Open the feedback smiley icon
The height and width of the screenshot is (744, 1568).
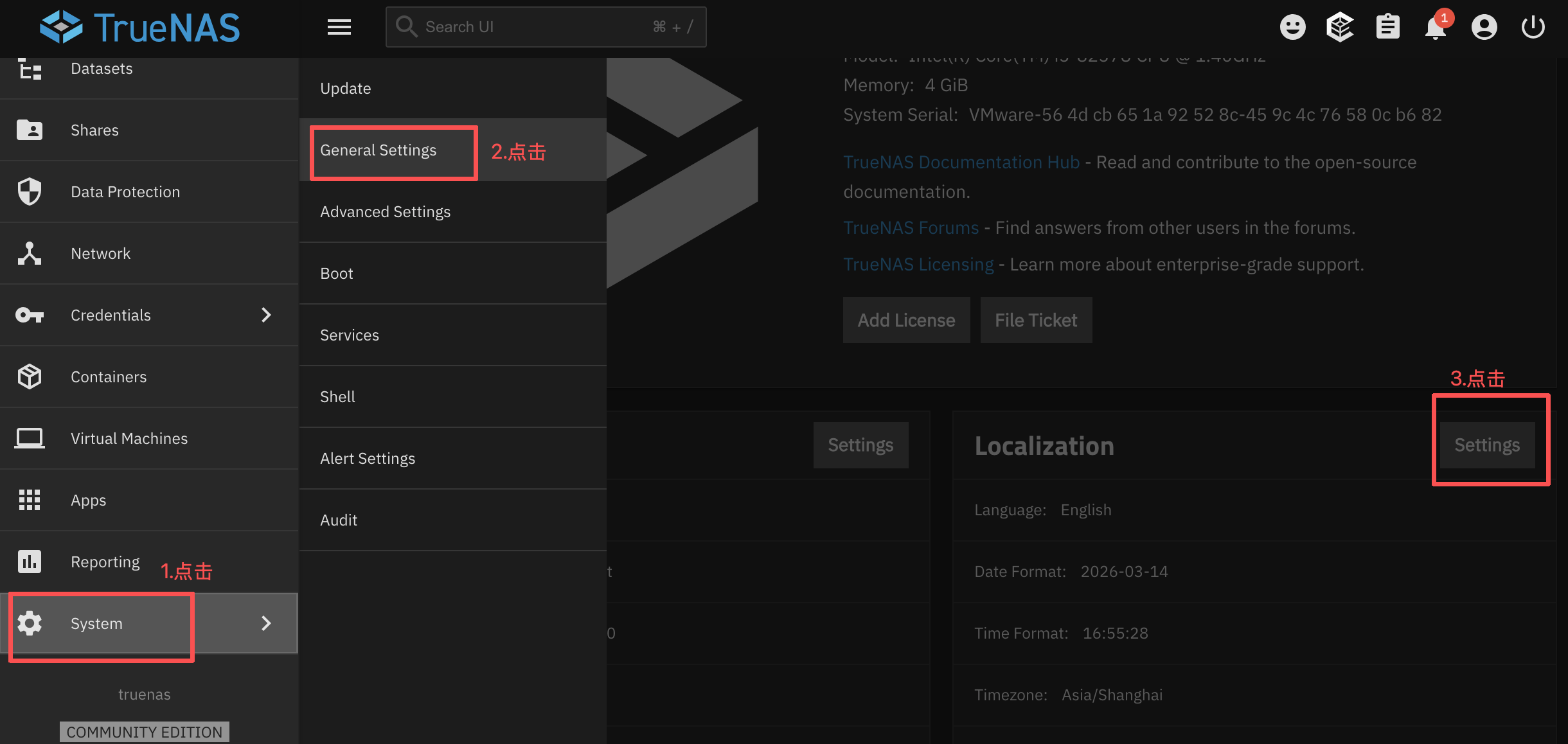coord(1292,27)
